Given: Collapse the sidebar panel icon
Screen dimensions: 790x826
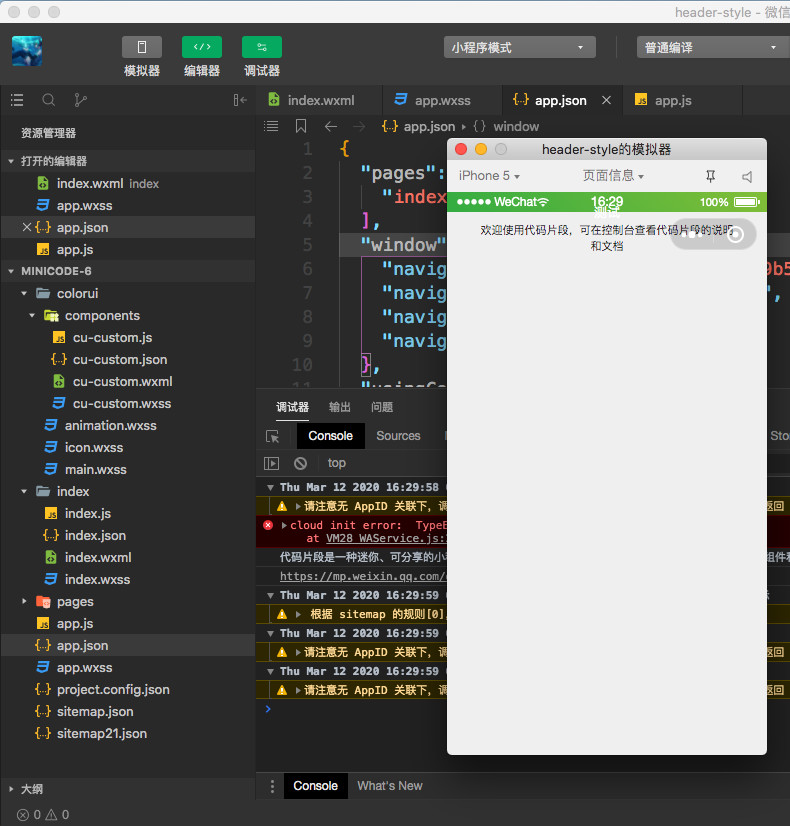Looking at the screenshot, I should [240, 100].
